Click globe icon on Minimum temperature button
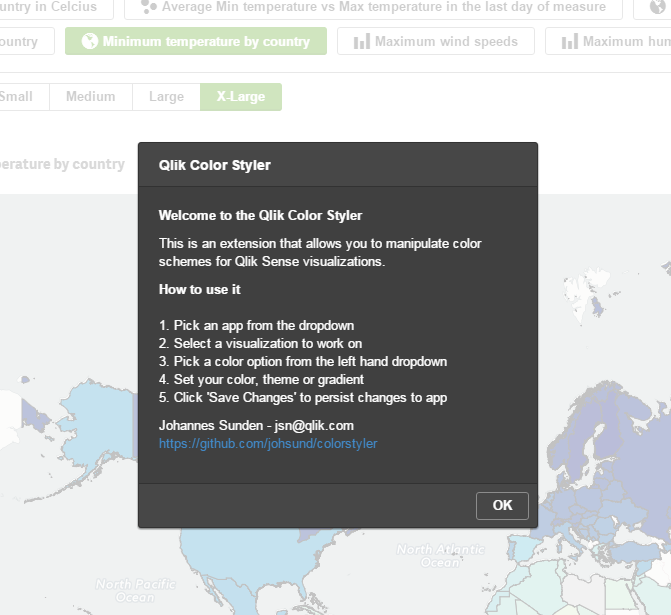 pos(90,41)
